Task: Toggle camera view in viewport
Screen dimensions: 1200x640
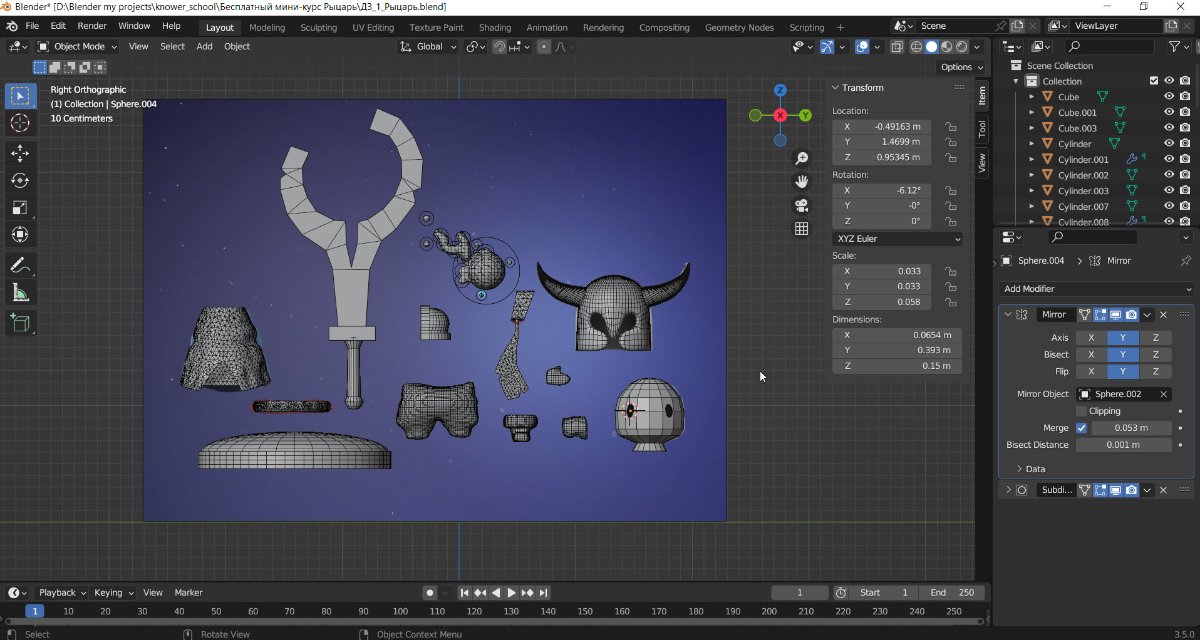Action: click(x=801, y=206)
